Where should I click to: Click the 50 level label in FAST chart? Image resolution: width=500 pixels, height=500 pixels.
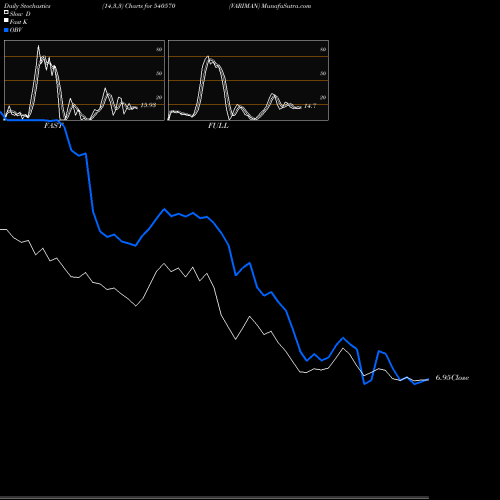tap(159, 73)
